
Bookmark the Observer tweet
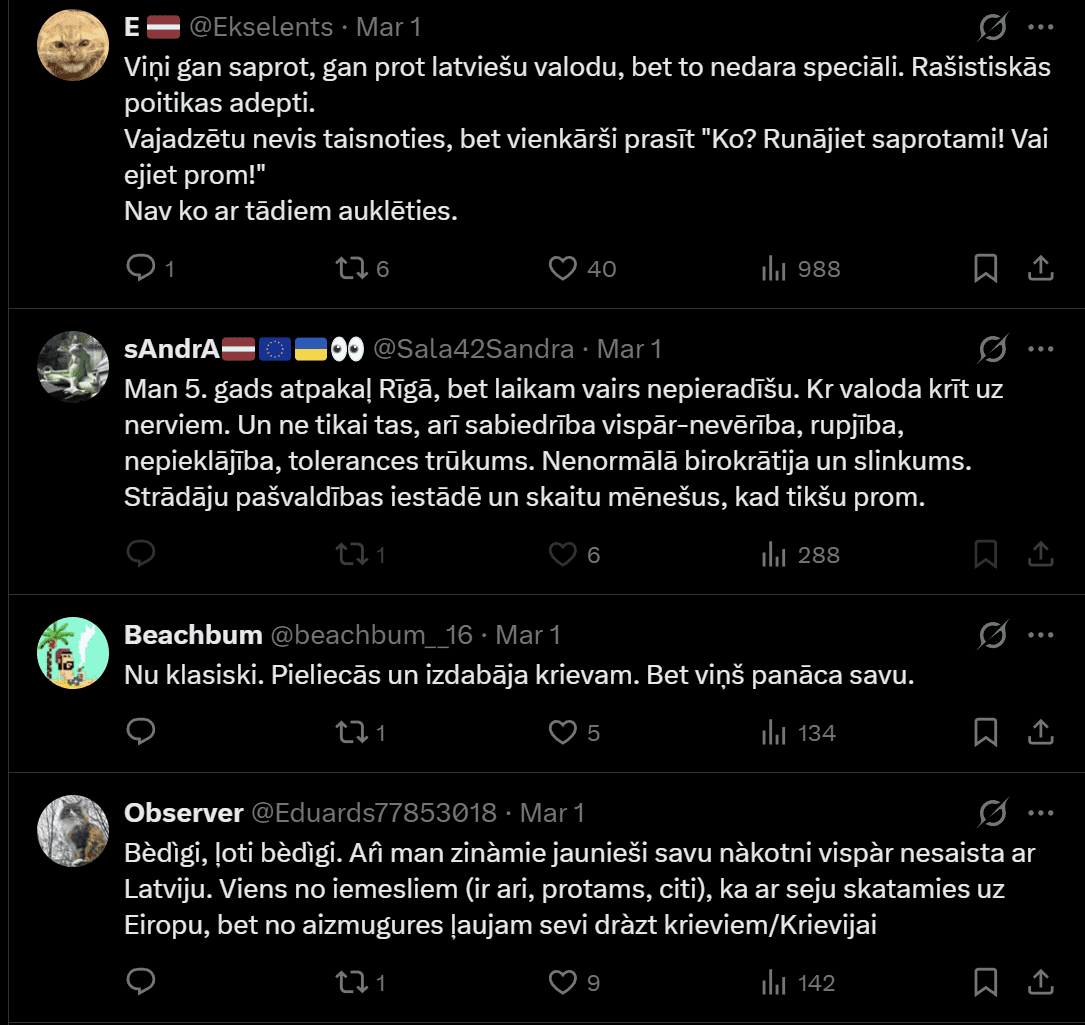click(985, 982)
